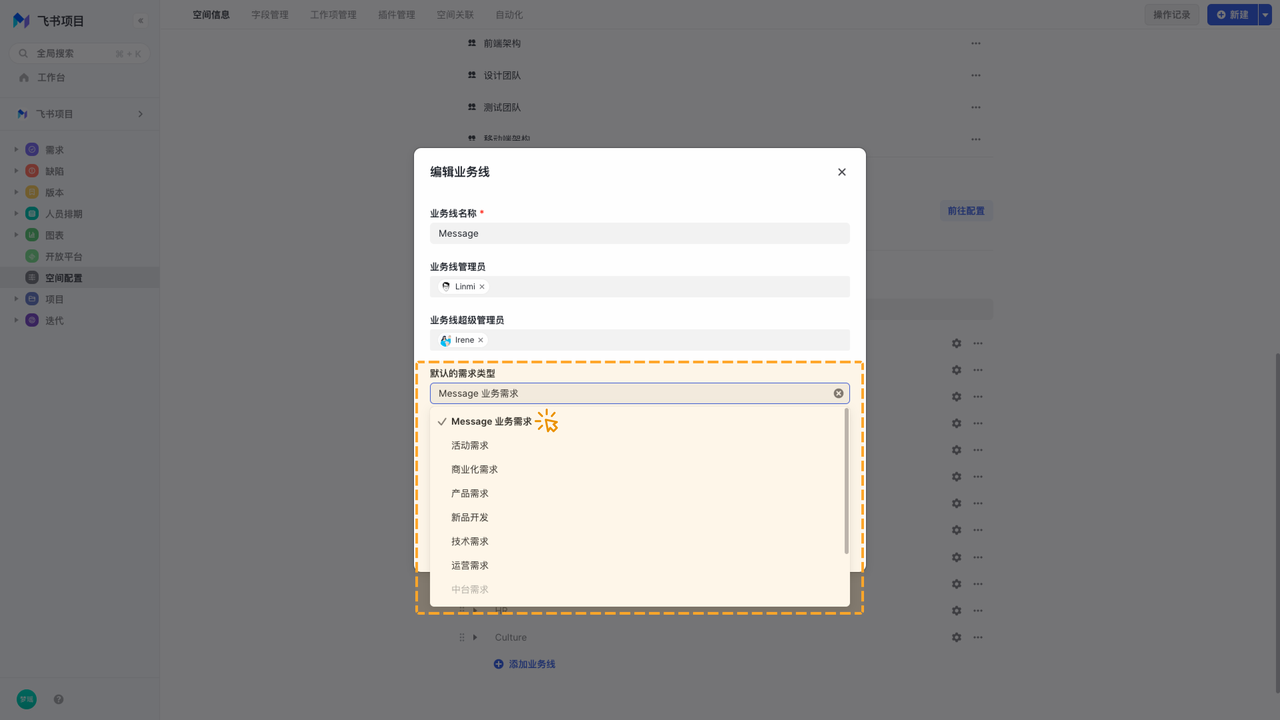This screenshot has width=1280, height=720.
Task: Edit the 业务线名称 field containing Message
Action: pos(640,233)
